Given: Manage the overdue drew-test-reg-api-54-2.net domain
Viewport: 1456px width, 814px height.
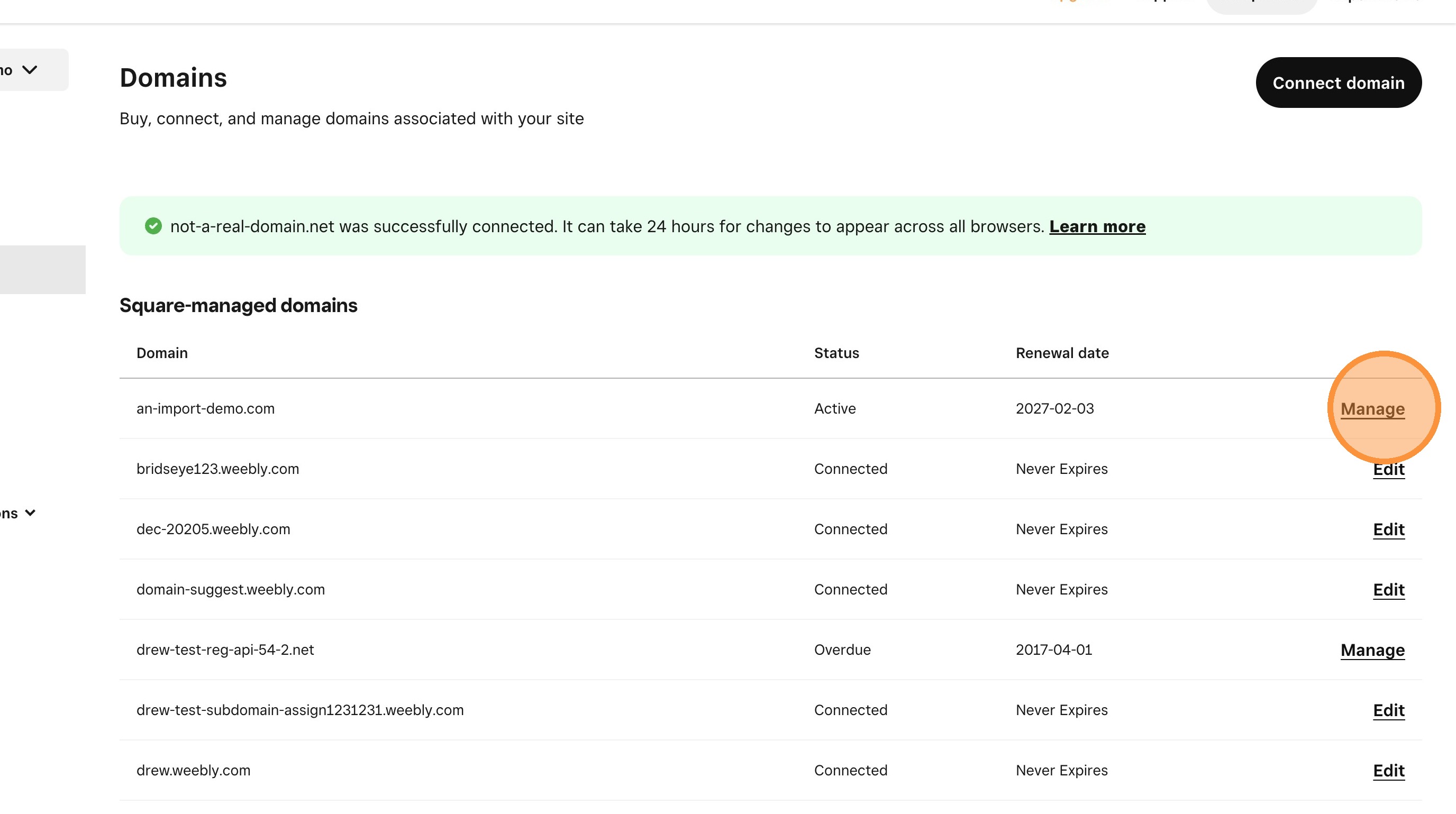Looking at the screenshot, I should coord(1372,650).
